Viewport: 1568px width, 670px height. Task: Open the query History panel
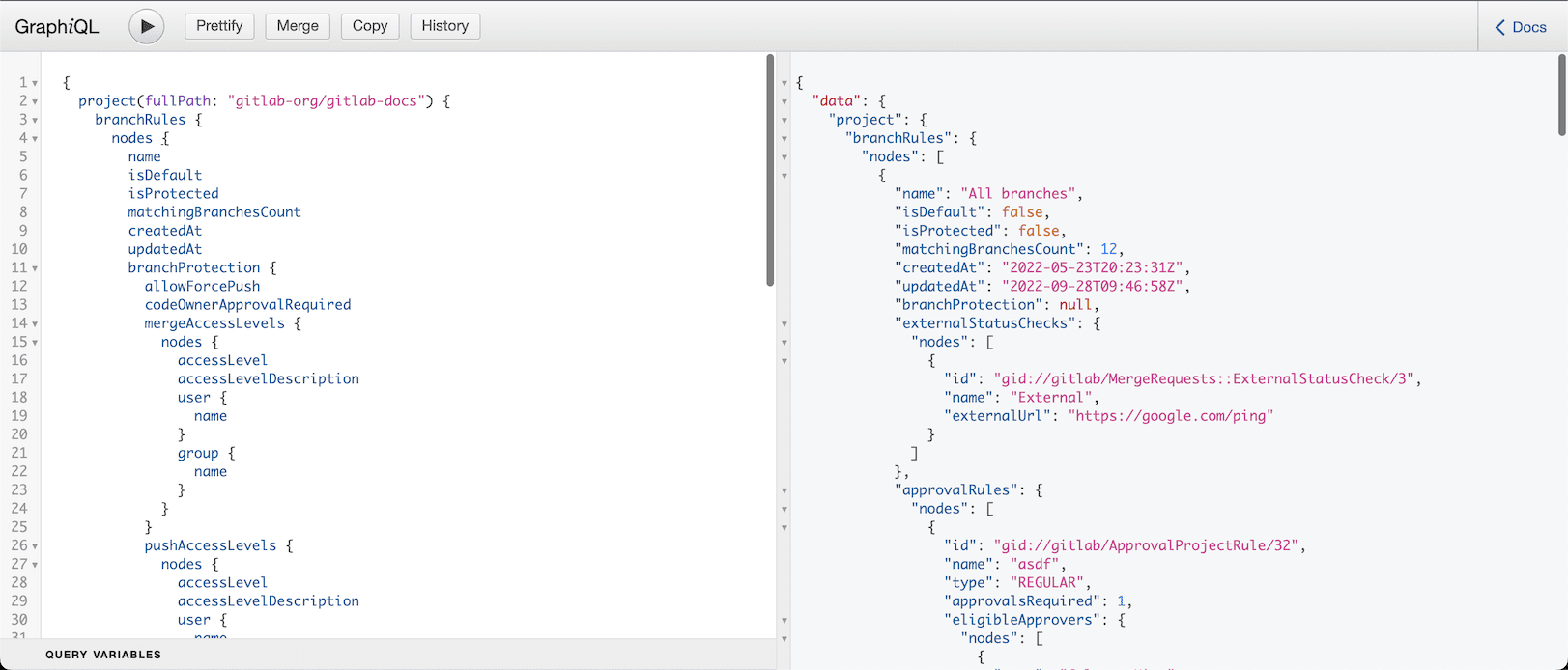pos(444,26)
